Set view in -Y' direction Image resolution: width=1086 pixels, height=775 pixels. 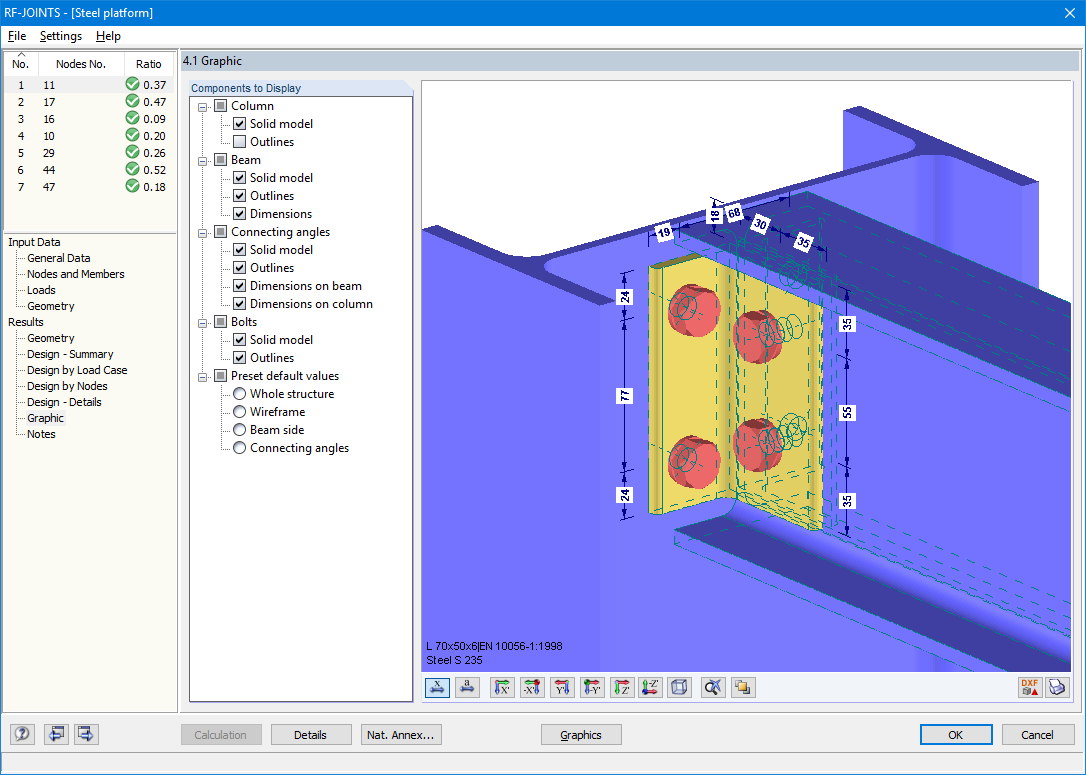coord(591,688)
